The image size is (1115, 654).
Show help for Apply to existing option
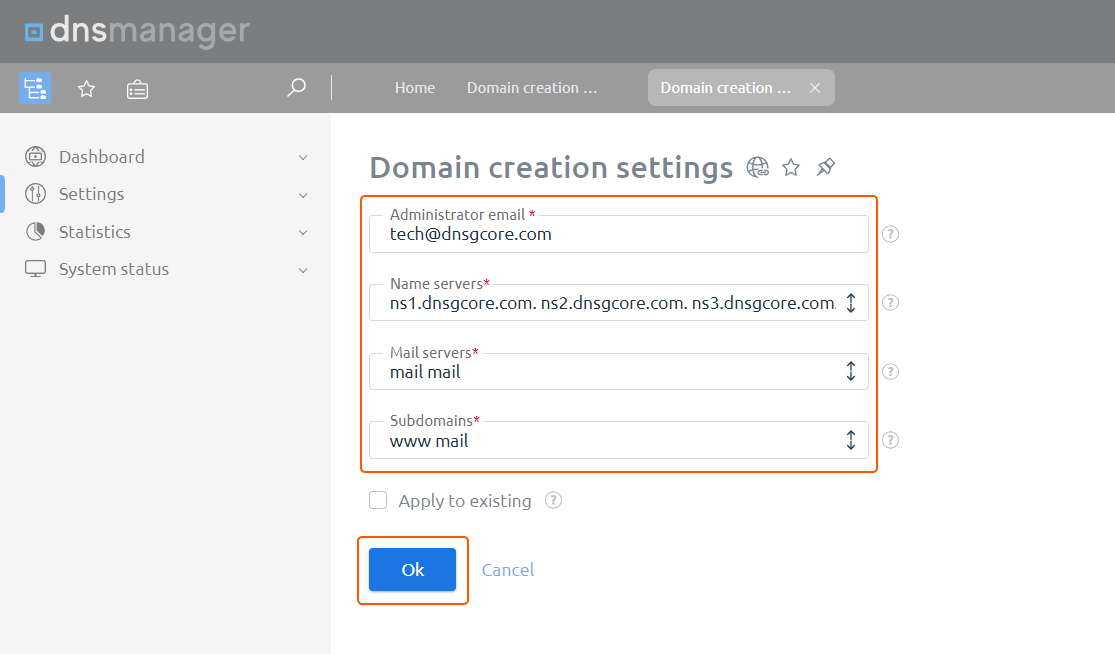(x=553, y=500)
